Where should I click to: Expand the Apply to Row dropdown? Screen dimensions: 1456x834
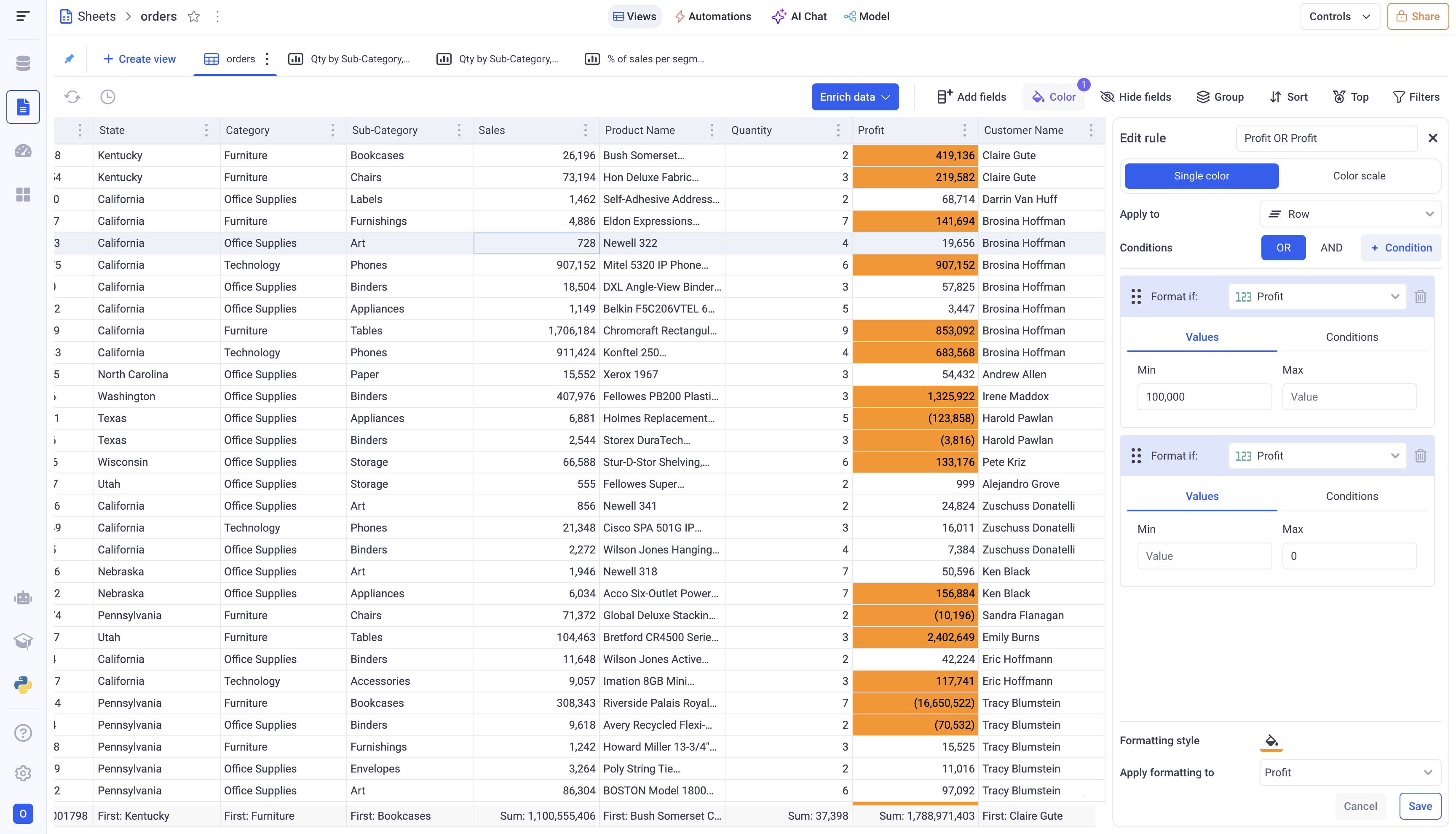(x=1350, y=214)
